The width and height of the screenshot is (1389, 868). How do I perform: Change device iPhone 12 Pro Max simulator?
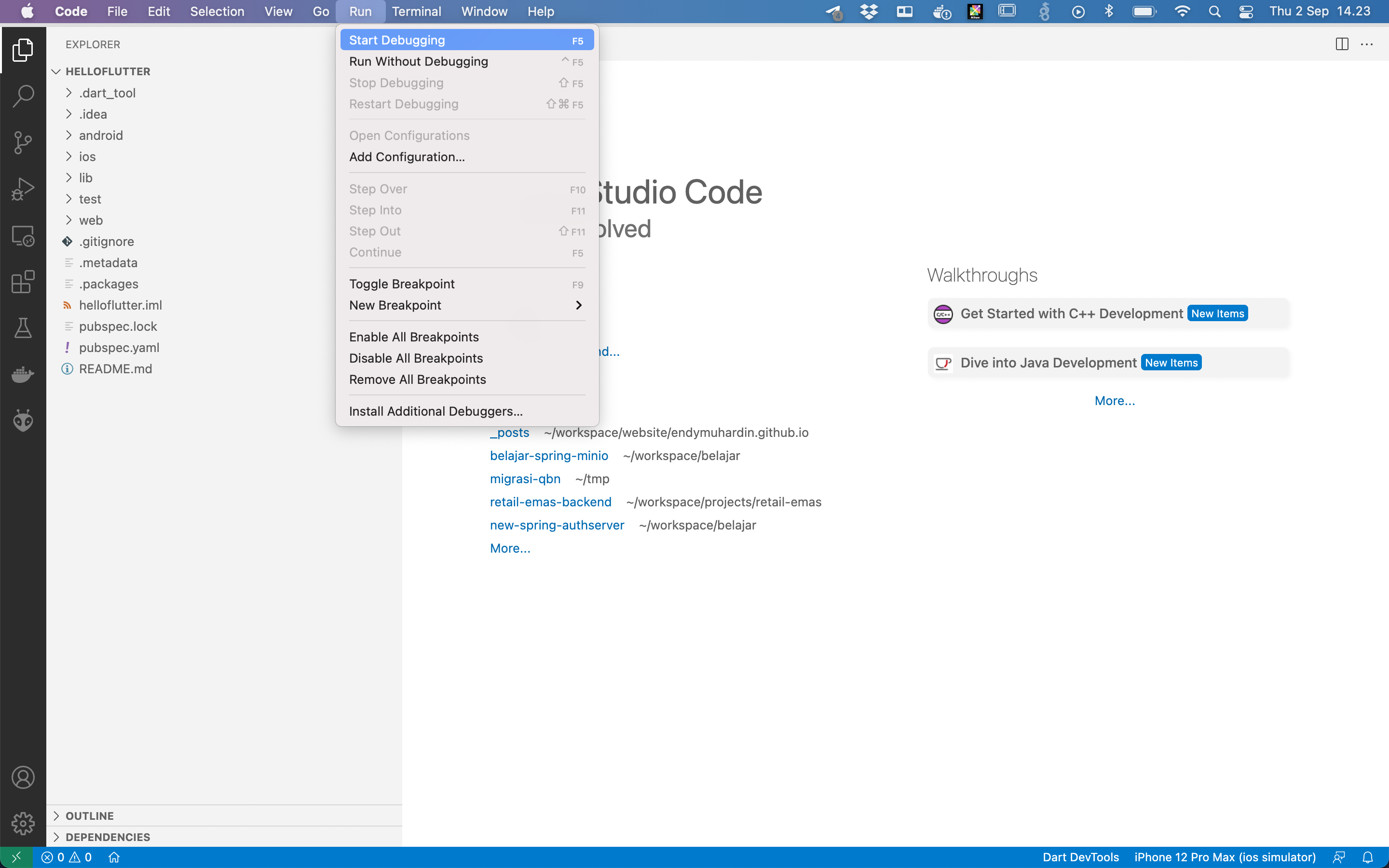1225,857
